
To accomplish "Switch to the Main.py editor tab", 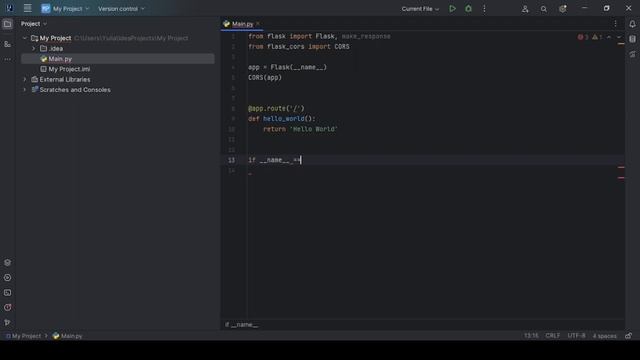I will click(242, 24).
